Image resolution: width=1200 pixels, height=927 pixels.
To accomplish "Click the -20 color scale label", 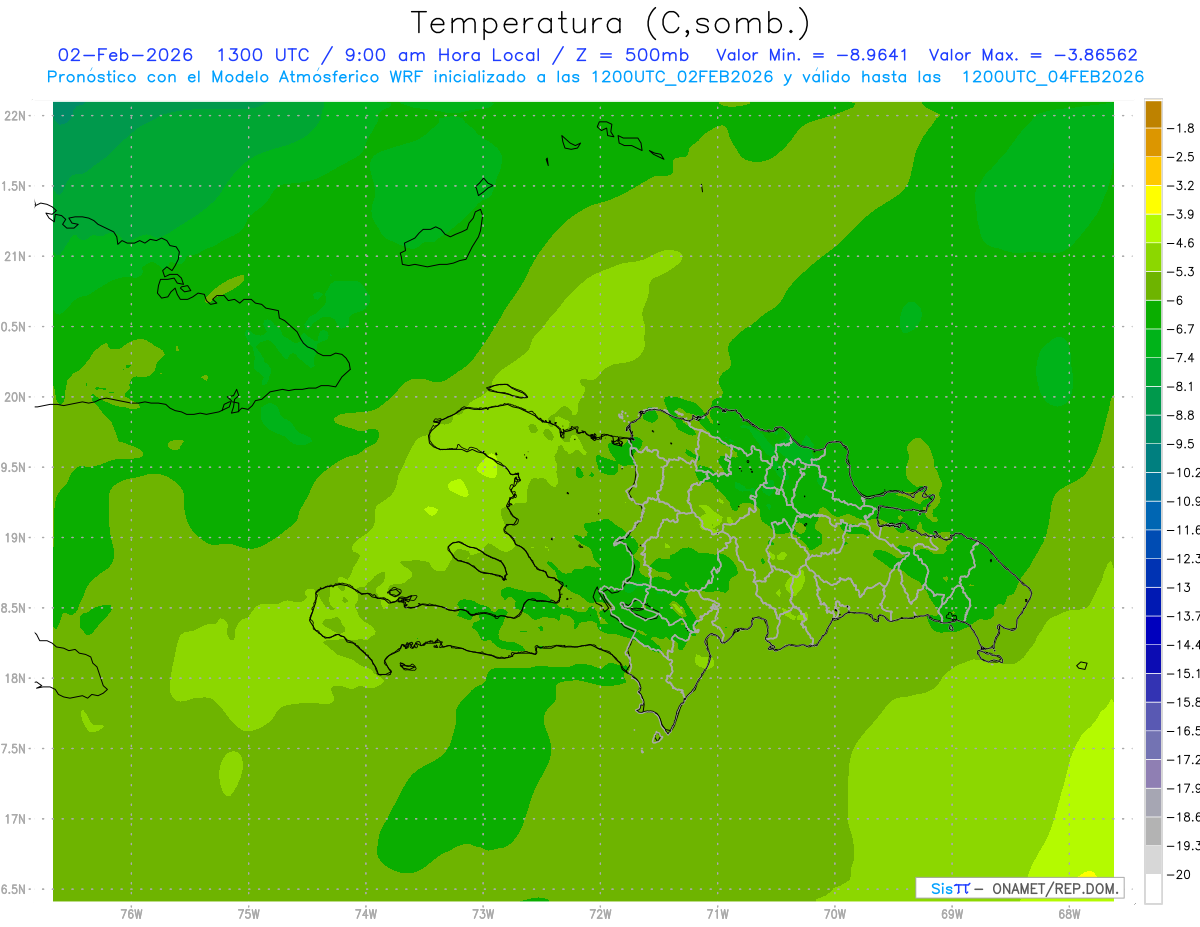I will pos(1179,874).
